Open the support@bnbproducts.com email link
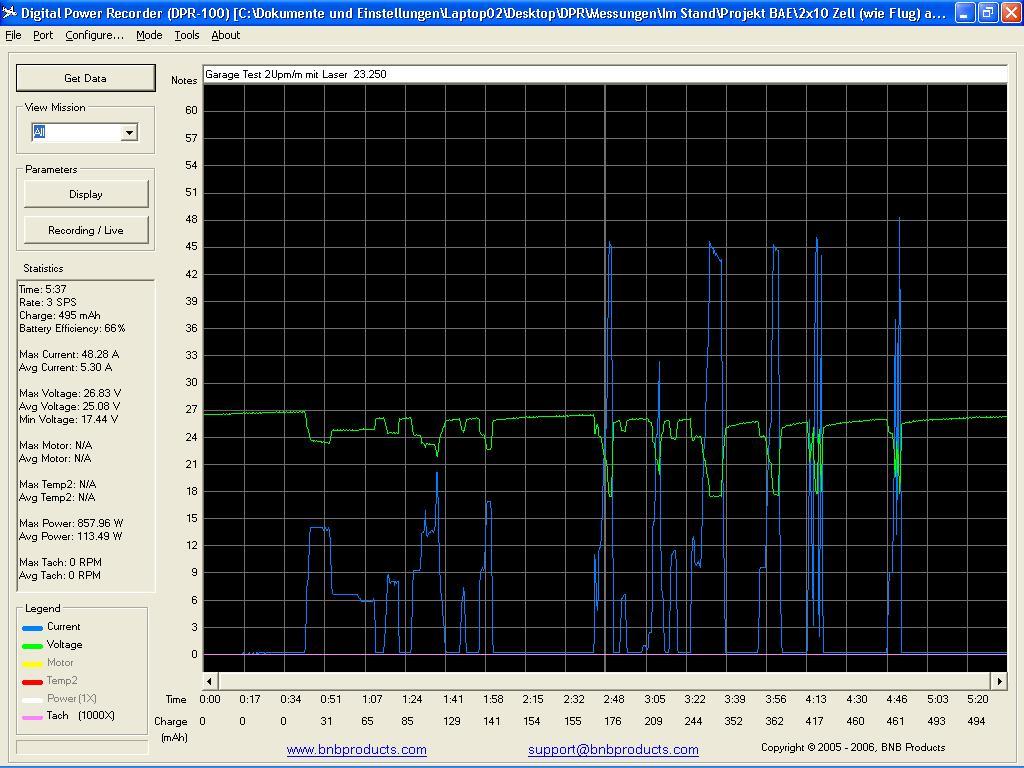Viewport: 1024px width, 768px height. point(613,750)
